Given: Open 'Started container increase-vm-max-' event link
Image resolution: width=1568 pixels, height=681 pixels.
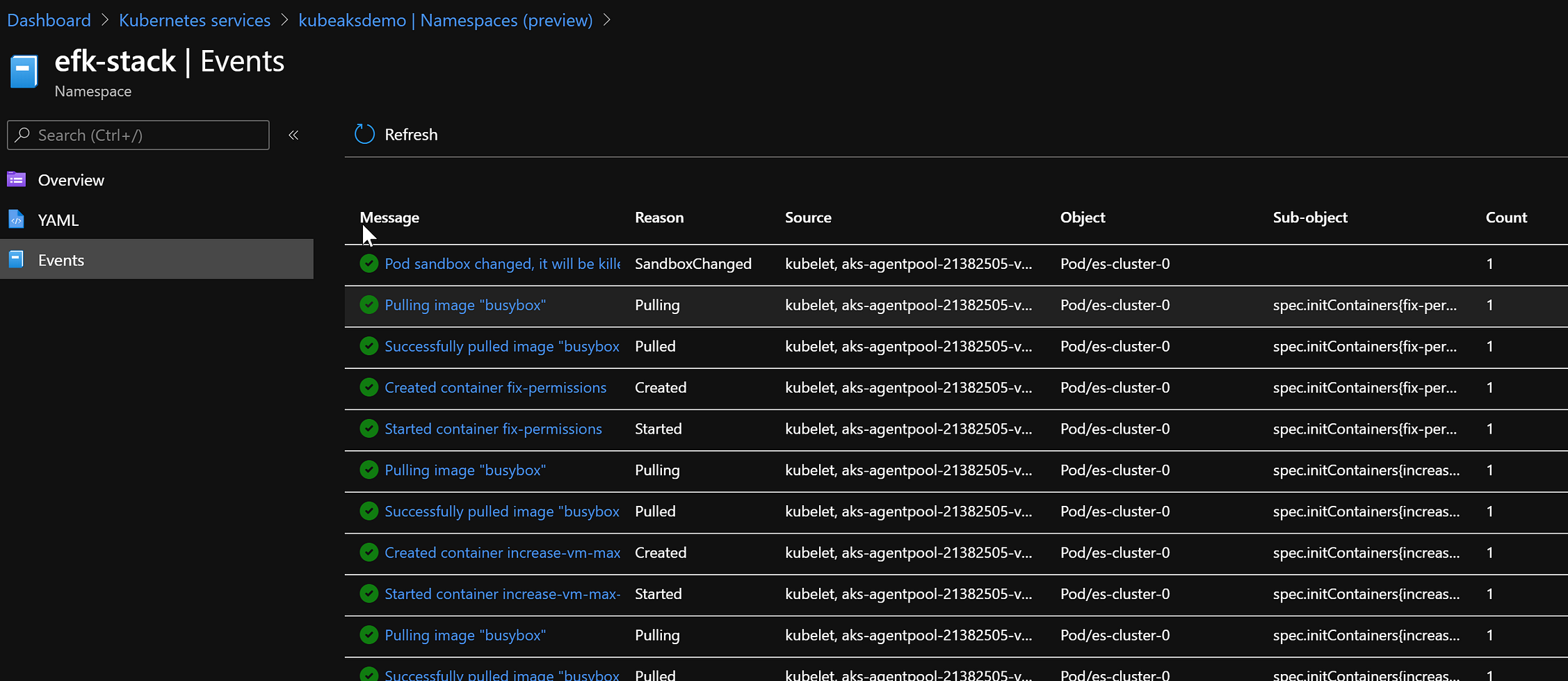Looking at the screenshot, I should click(x=502, y=593).
